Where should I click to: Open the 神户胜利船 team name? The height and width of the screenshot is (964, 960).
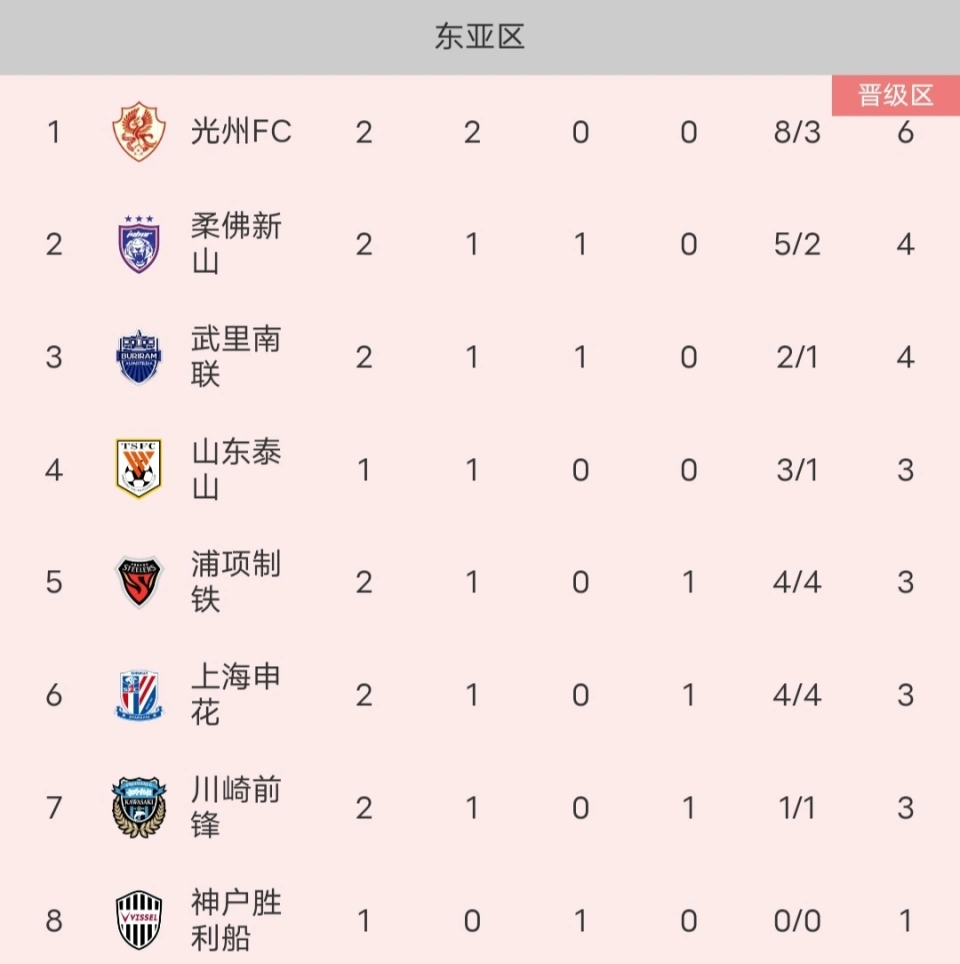[236, 920]
